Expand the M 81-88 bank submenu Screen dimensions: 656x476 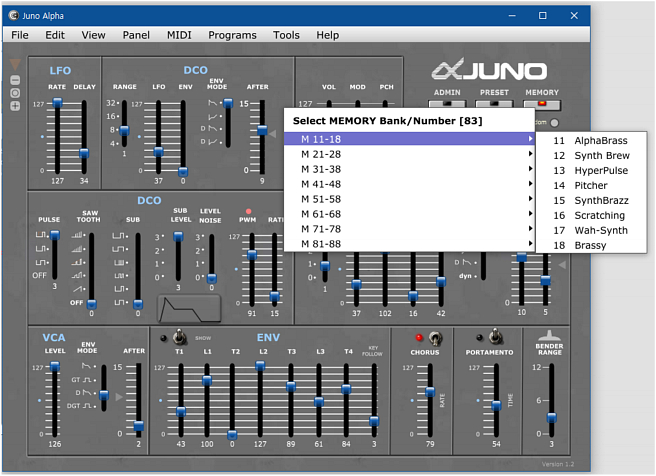409,244
